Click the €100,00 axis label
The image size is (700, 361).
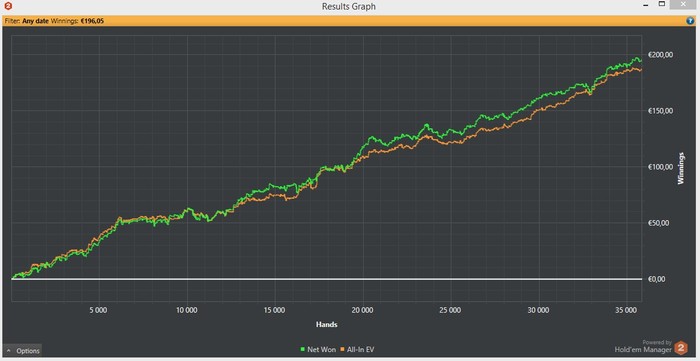660,167
